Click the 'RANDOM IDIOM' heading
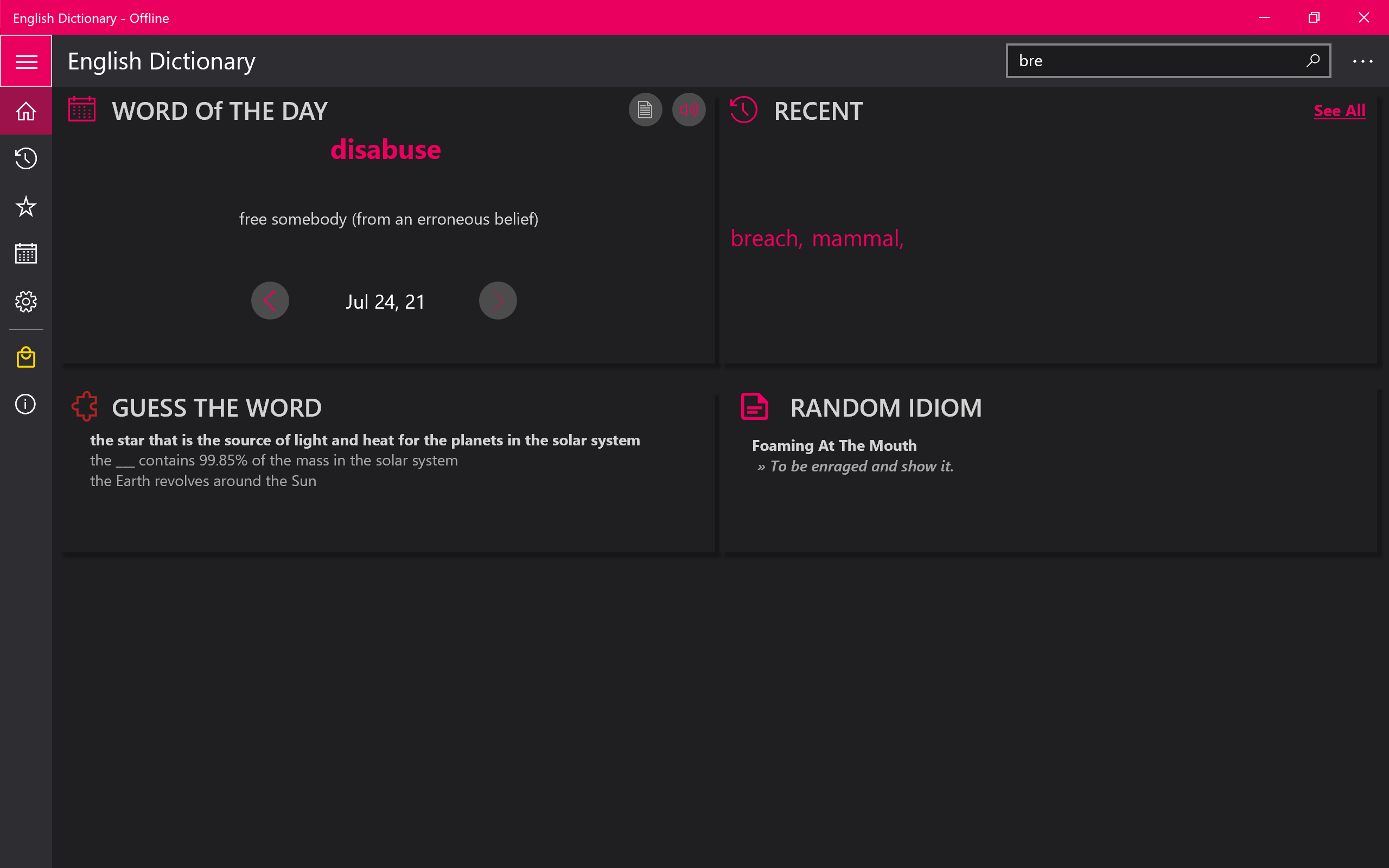Screen dimensions: 1389x868 click(x=885, y=408)
